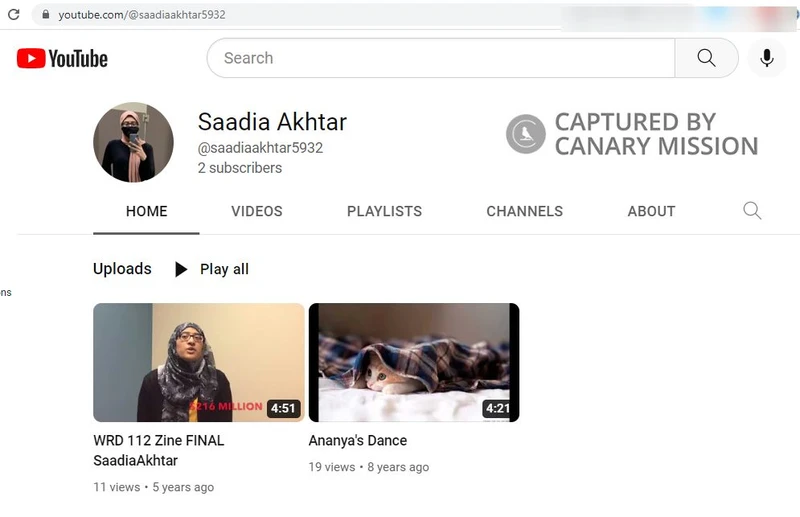800x517 pixels.
Task: Click the handle @saadiaakhtar5932
Action: pos(260,148)
